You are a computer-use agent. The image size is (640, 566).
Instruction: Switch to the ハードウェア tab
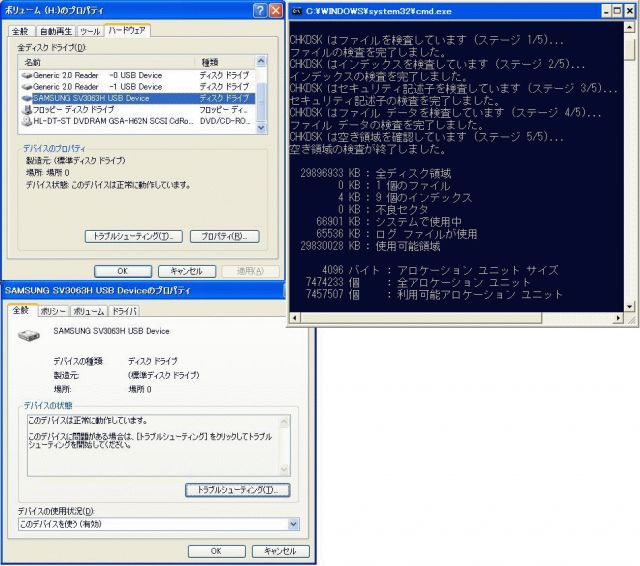[x=127, y=31]
